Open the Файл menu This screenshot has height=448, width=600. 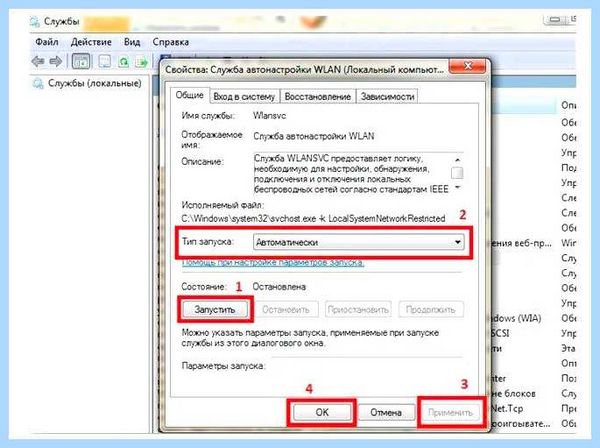[47, 42]
